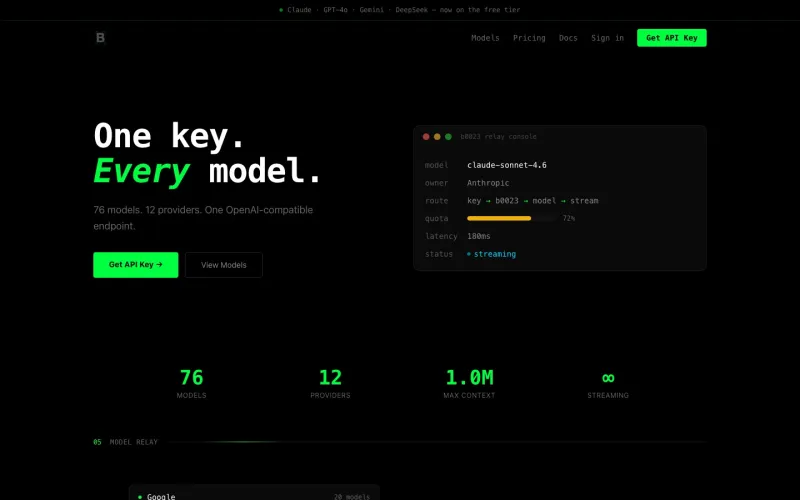Click the 05 Model Relay section label
The image size is (800, 500).
tap(126, 442)
